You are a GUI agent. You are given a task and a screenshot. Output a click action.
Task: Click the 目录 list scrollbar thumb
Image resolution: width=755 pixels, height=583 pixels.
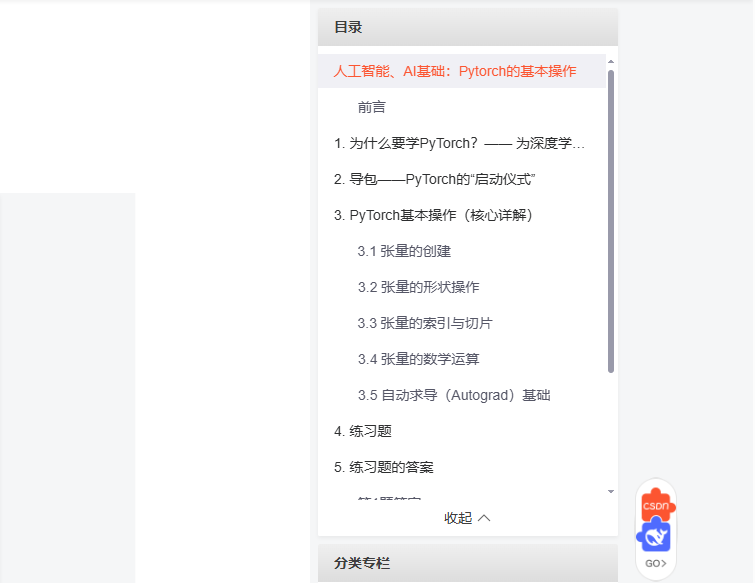[x=611, y=221]
